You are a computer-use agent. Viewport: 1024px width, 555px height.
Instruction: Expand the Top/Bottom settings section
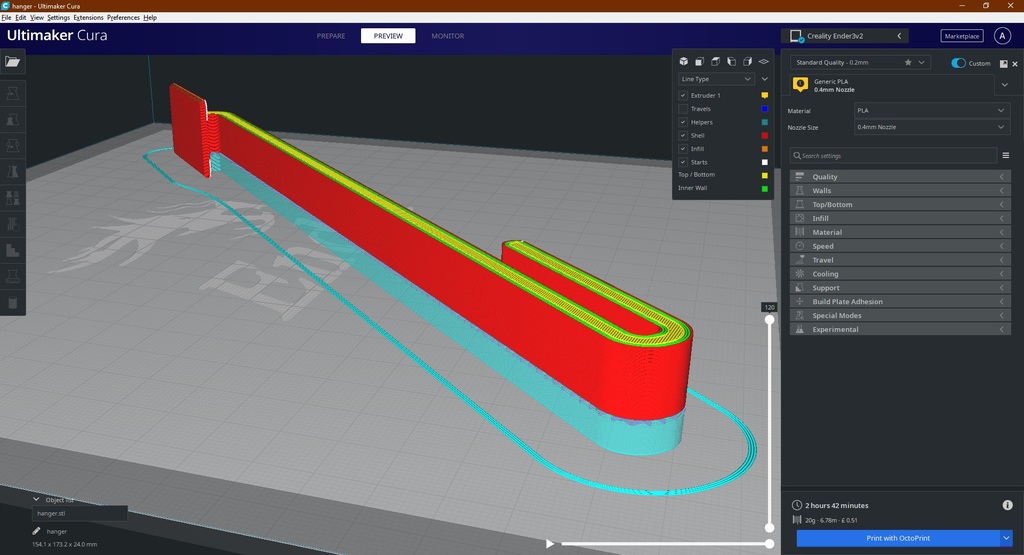pos(900,204)
